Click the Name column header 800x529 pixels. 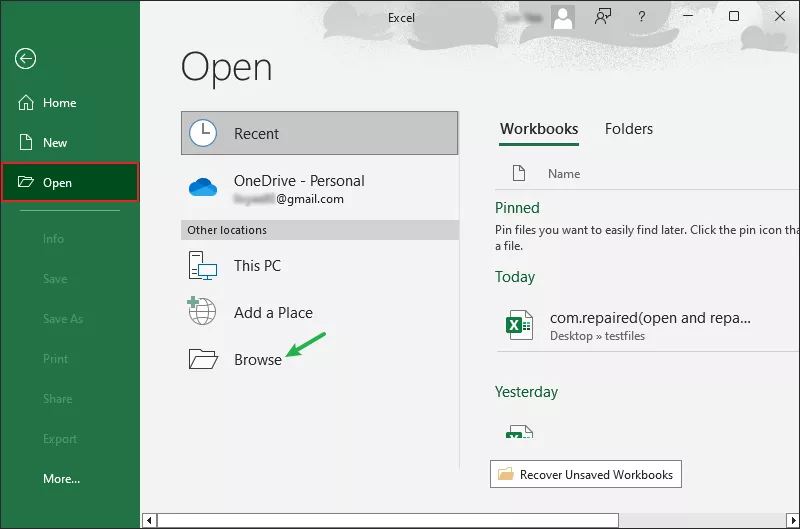[564, 174]
